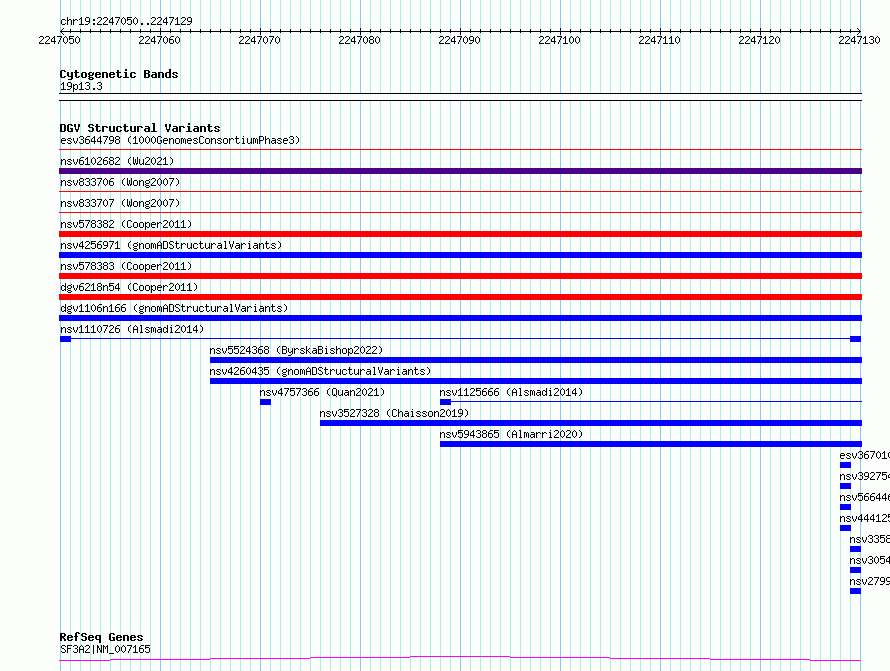Select the red nsv578382 (Cooper2011) bar
Viewport: 890px width, 671px height.
click(460, 234)
